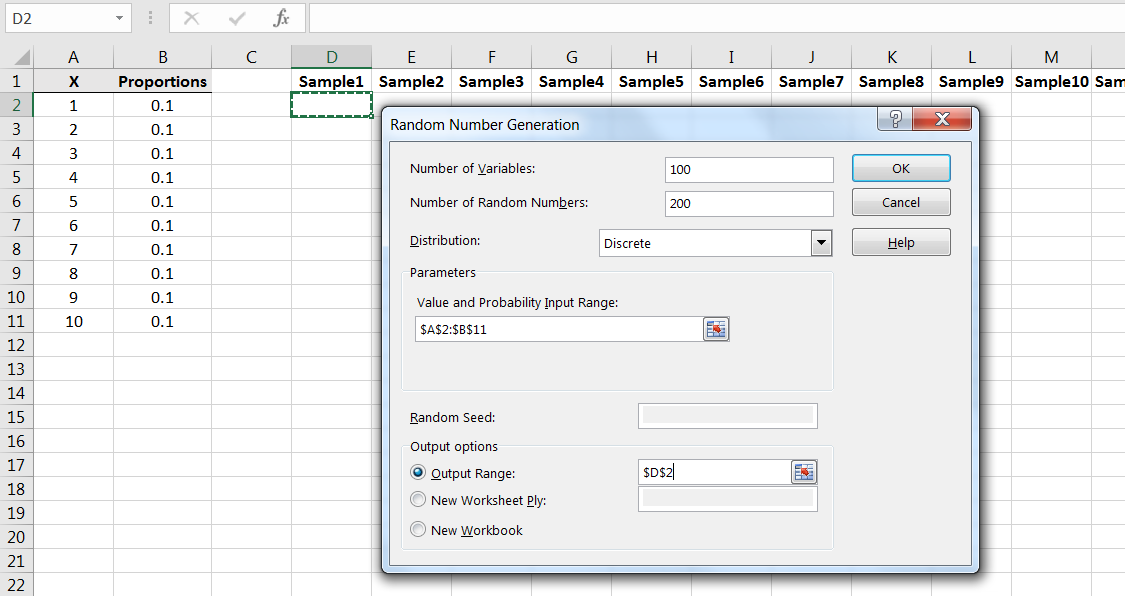The width and height of the screenshot is (1125, 596).
Task: Choose the New Worksheet Ply option
Action: click(x=418, y=500)
